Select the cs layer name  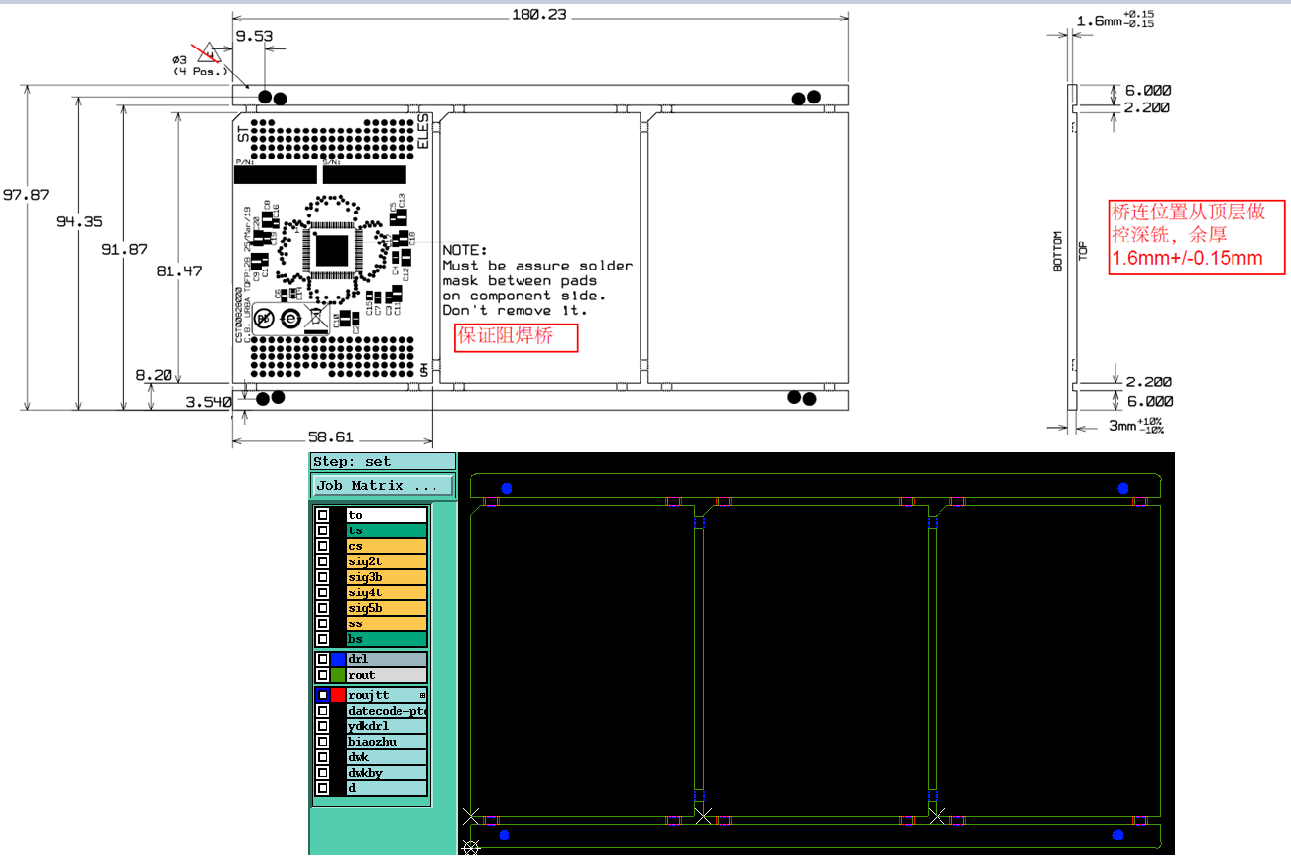pos(387,546)
